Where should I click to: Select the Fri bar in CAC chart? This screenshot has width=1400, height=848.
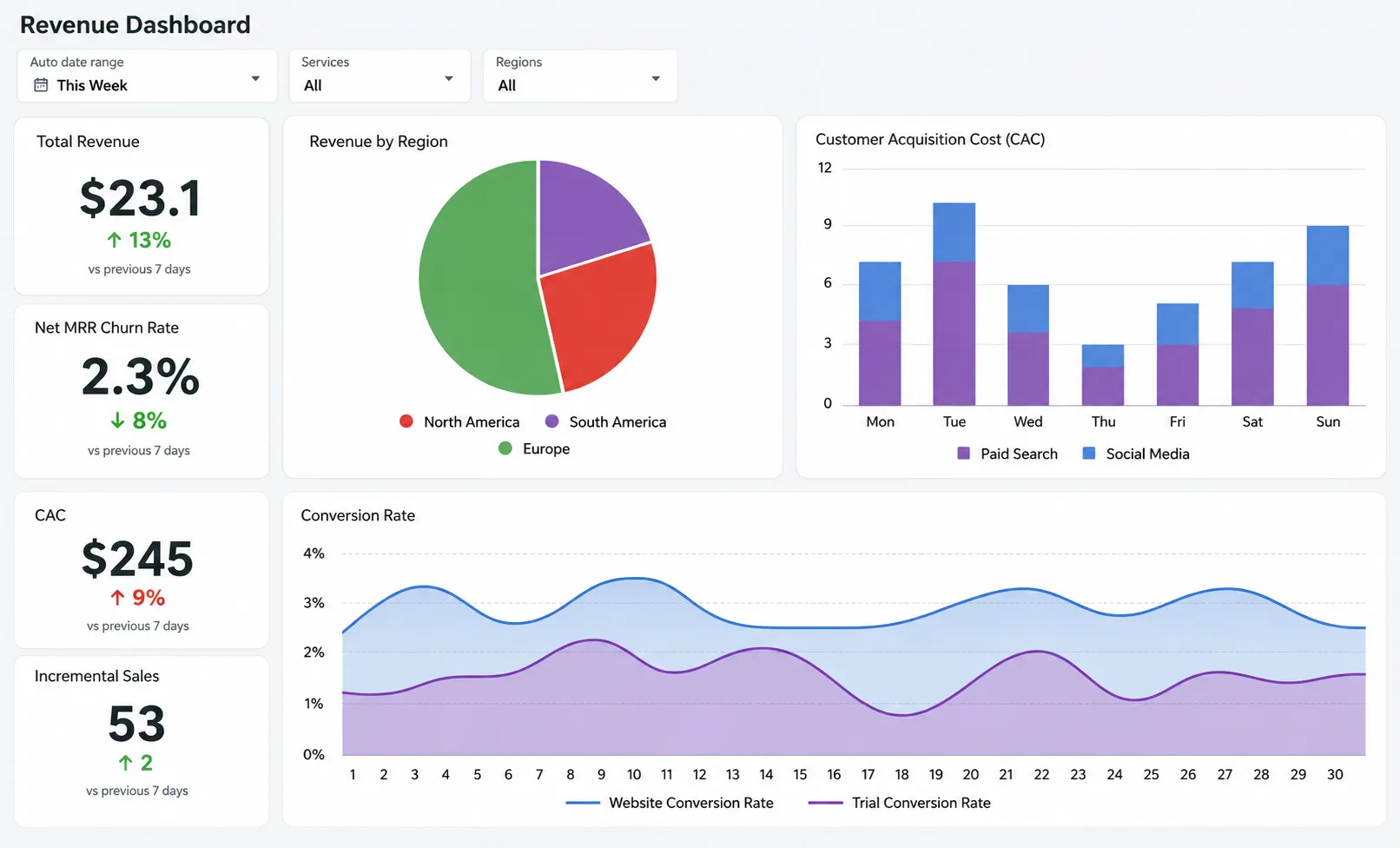1178,354
